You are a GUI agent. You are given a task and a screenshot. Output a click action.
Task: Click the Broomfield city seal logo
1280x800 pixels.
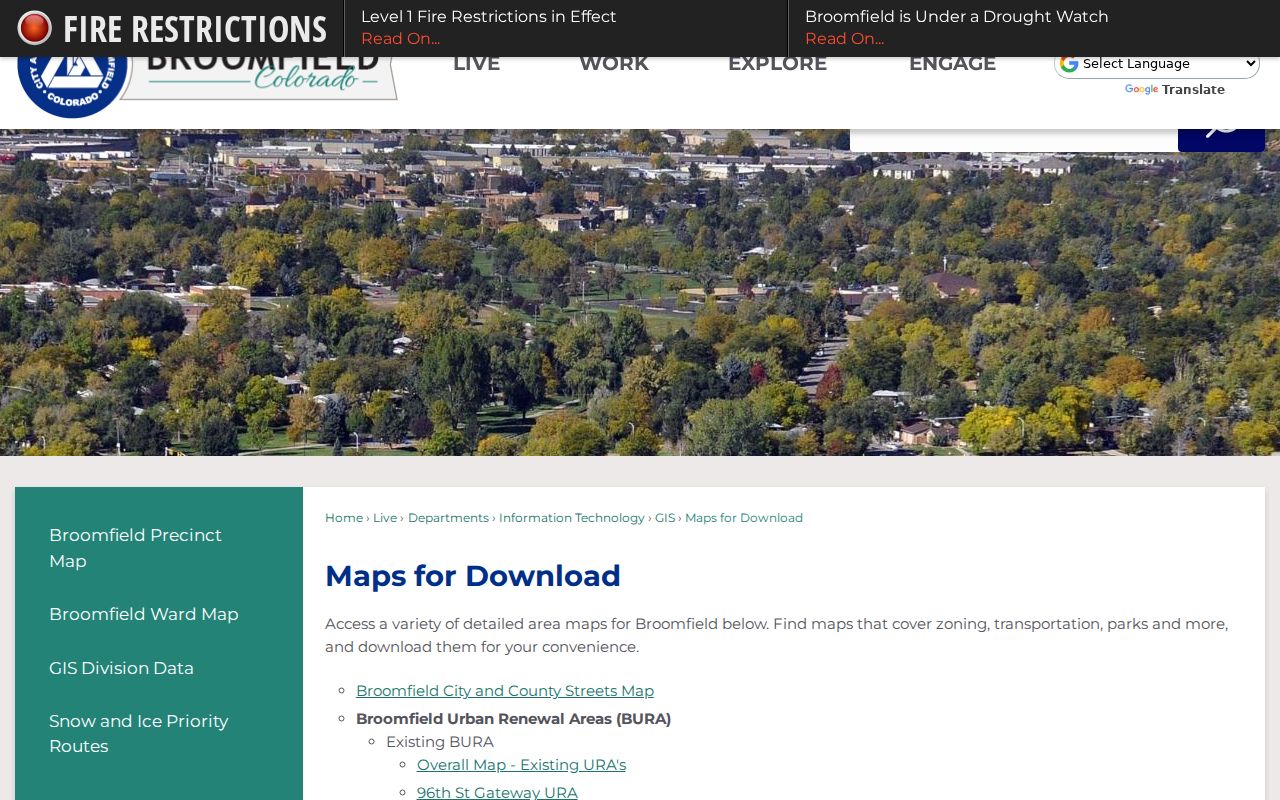(74, 87)
